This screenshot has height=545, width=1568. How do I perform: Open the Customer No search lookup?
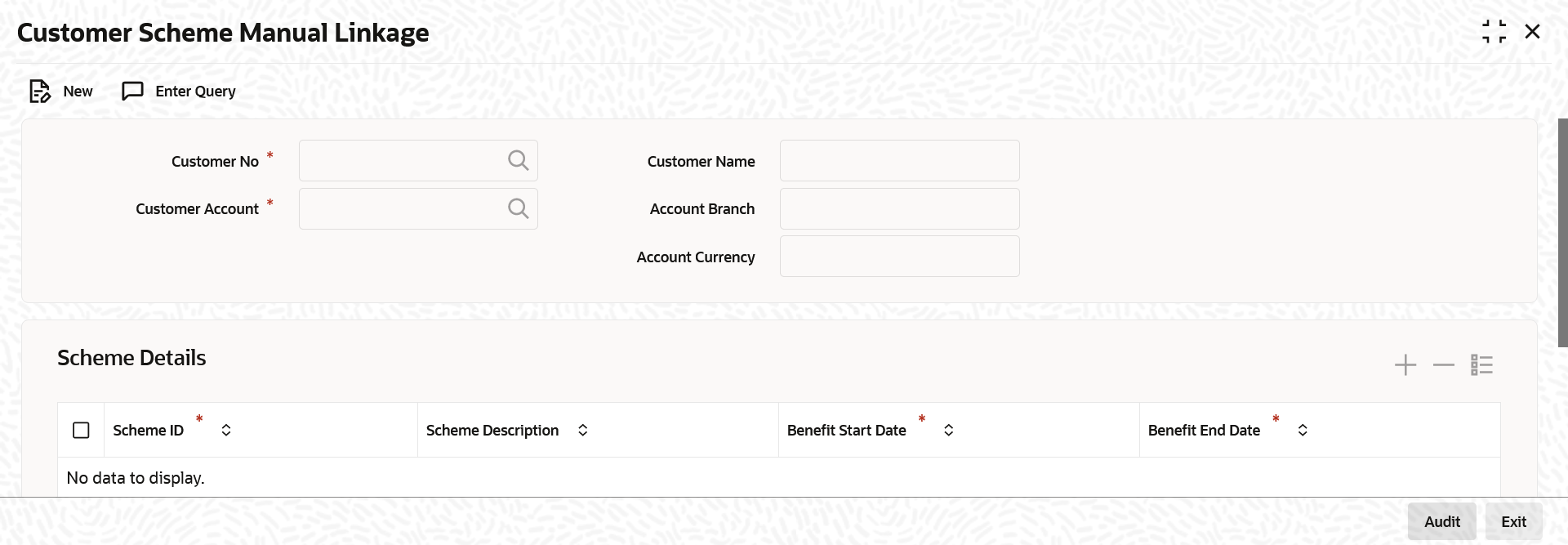pyautogui.click(x=518, y=160)
